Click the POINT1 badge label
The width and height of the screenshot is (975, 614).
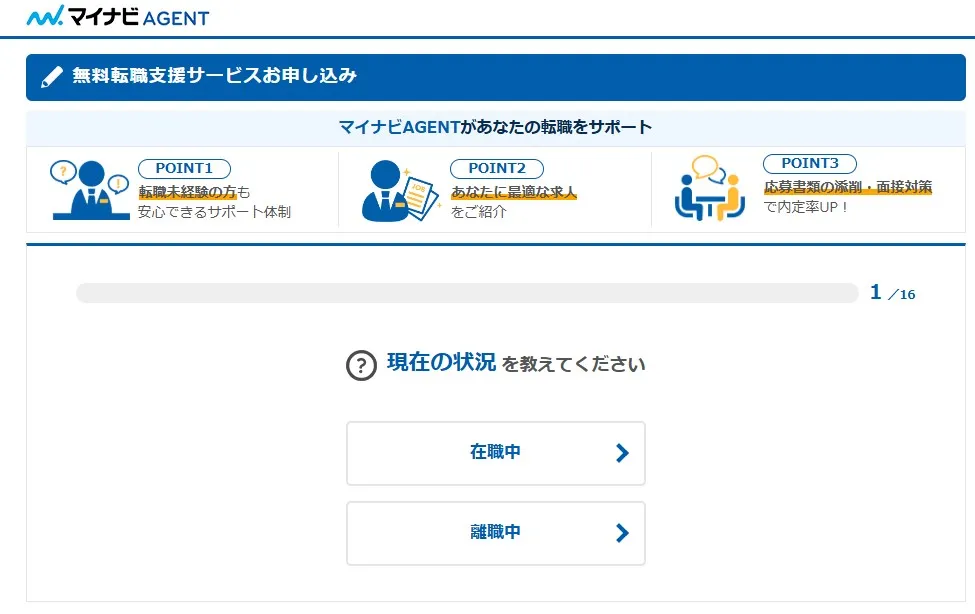coord(184,169)
